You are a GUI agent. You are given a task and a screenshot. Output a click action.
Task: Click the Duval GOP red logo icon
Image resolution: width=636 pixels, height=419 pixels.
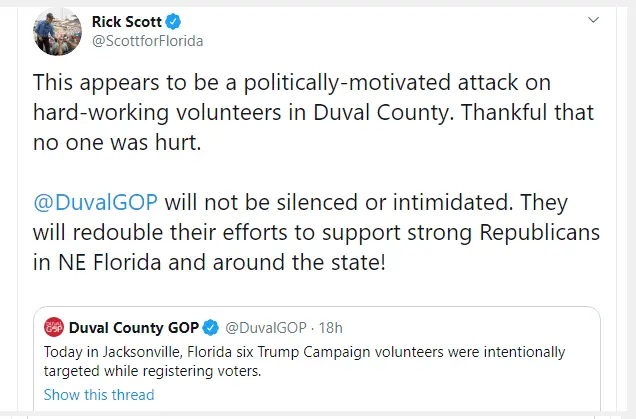tap(54, 327)
